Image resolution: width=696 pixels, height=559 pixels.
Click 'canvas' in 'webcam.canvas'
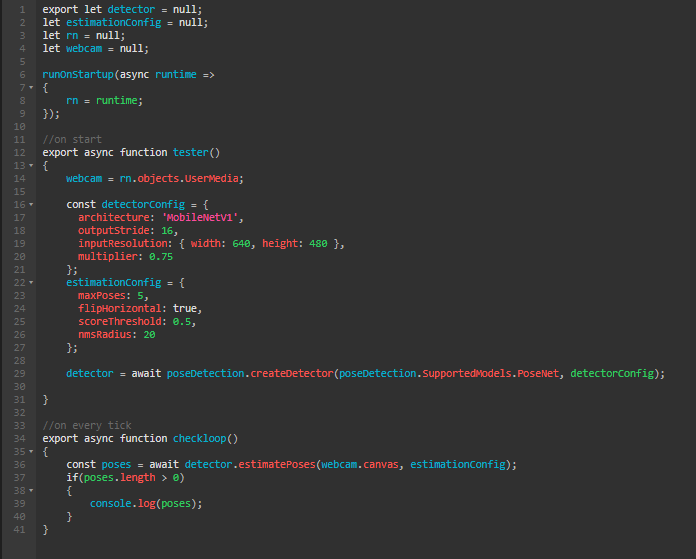(381, 464)
